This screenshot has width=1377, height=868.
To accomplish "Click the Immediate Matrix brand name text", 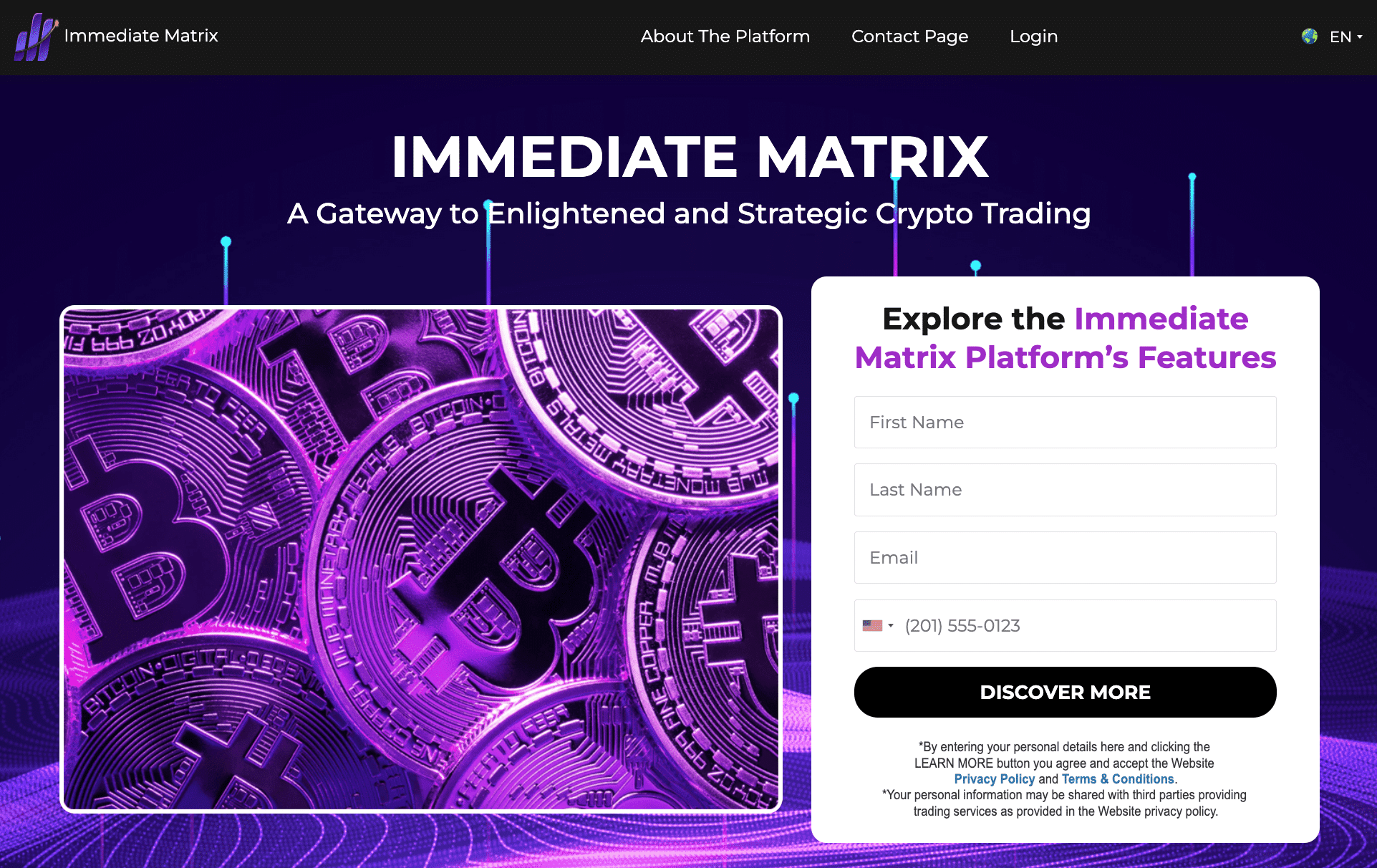I will coord(141,36).
